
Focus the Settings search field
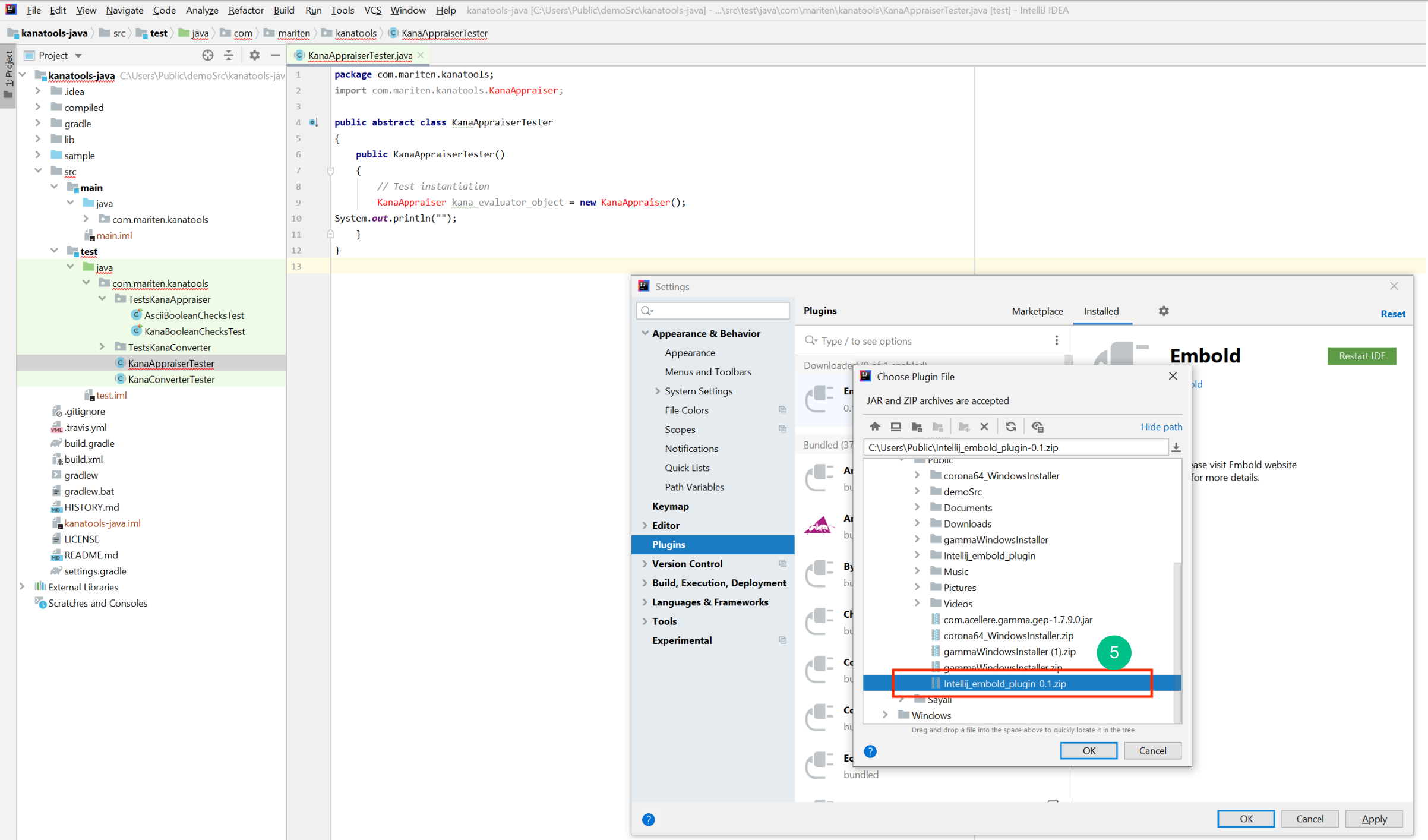tap(713, 311)
